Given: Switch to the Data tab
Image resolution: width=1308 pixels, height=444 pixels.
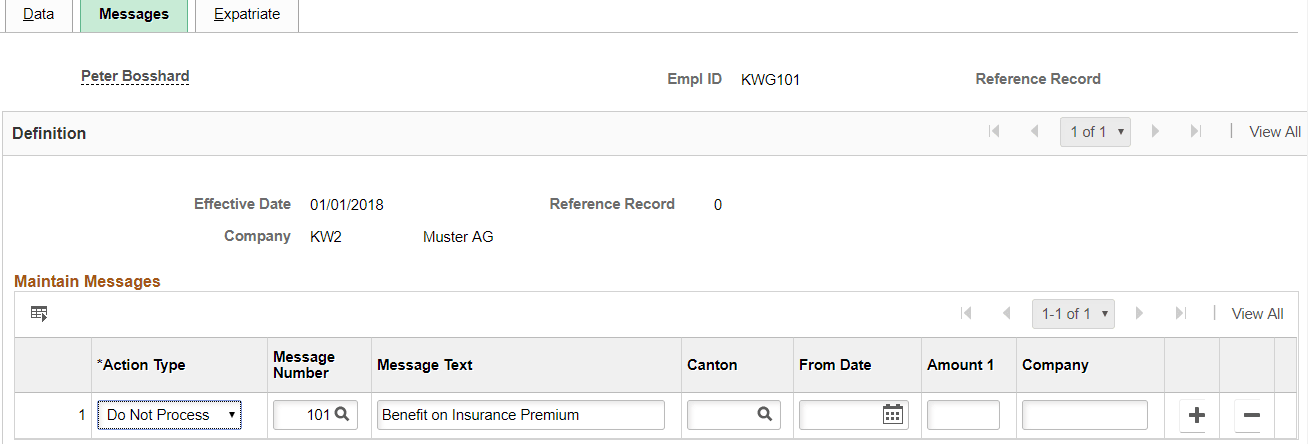Looking at the screenshot, I should [38, 15].
